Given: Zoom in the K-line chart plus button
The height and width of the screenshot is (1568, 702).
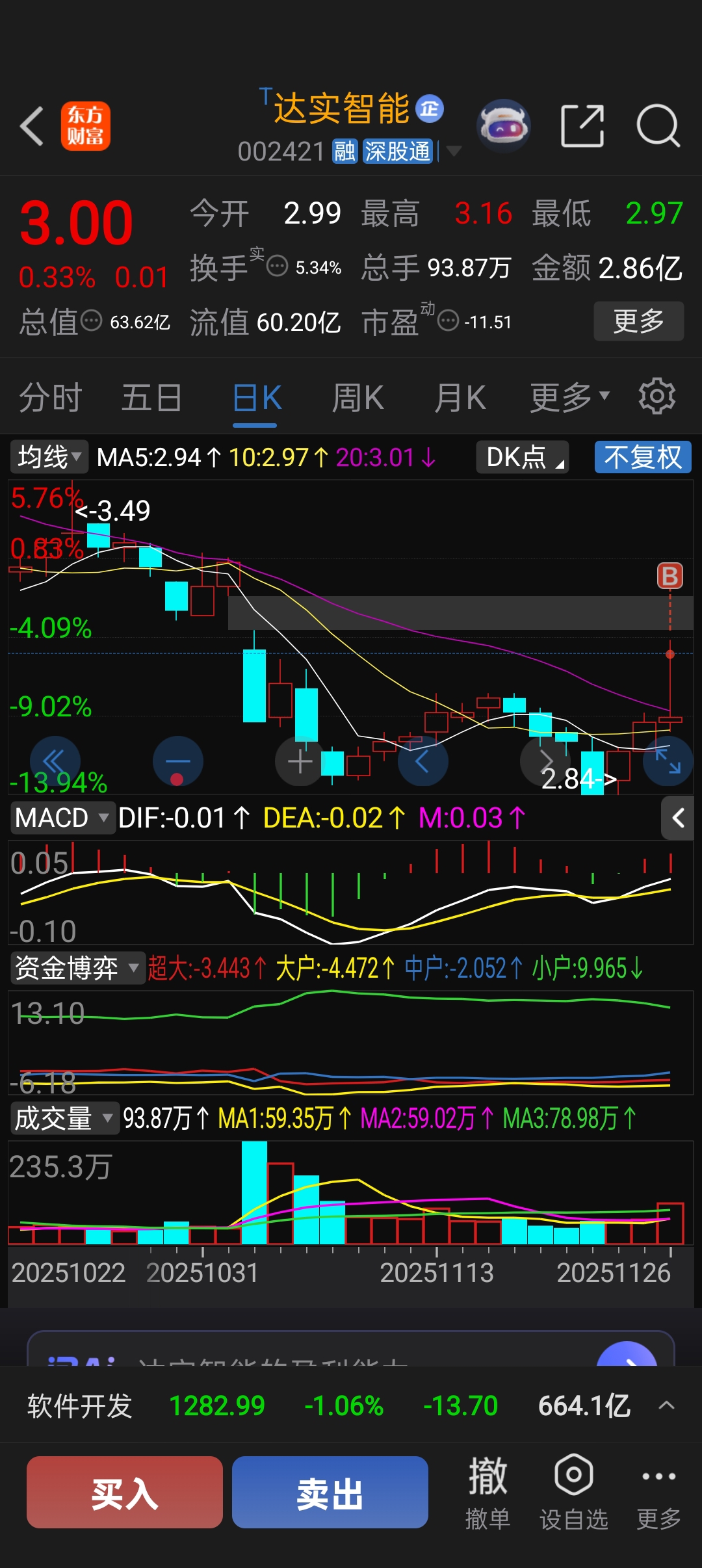Looking at the screenshot, I should (300, 761).
